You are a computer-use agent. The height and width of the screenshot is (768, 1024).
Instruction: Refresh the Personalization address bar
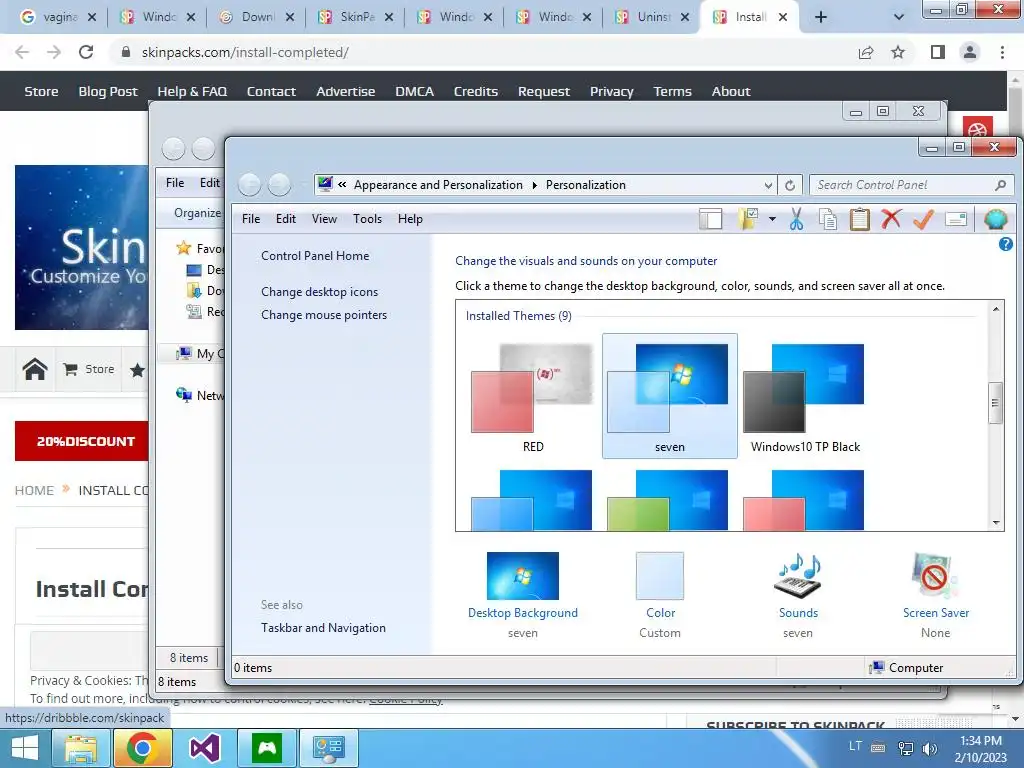[x=790, y=185]
